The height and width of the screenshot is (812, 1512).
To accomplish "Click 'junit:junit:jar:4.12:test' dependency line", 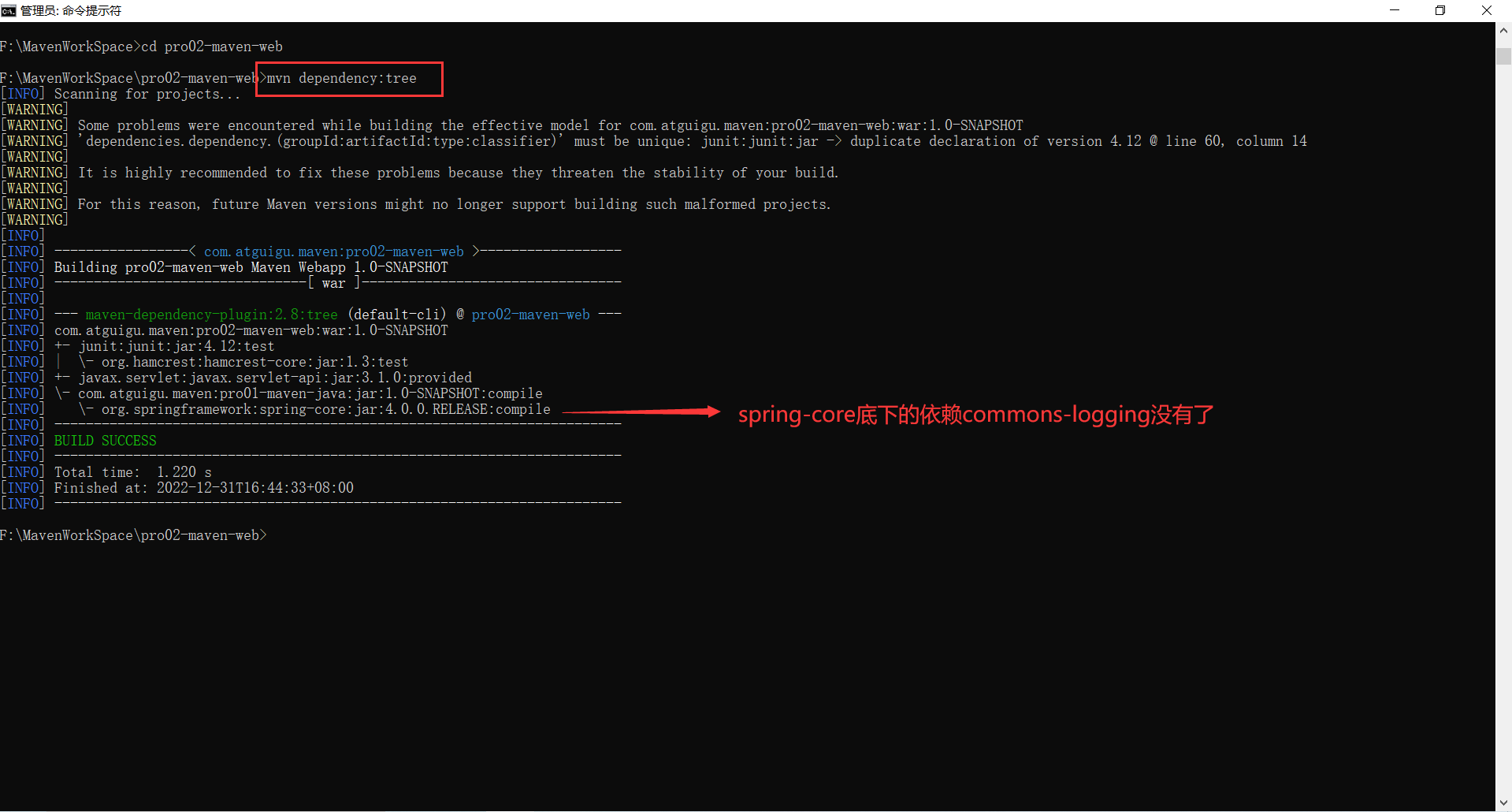I will (x=176, y=346).
